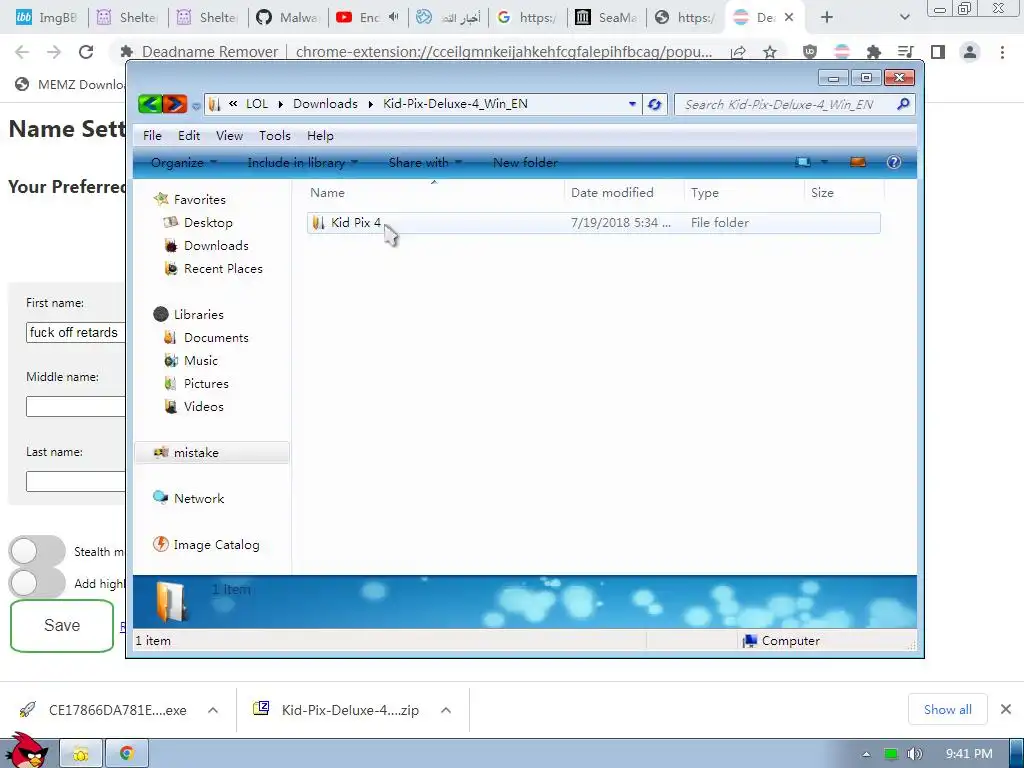Click Middle name input field
Screen dimensions: 1024x768
click(x=76, y=406)
